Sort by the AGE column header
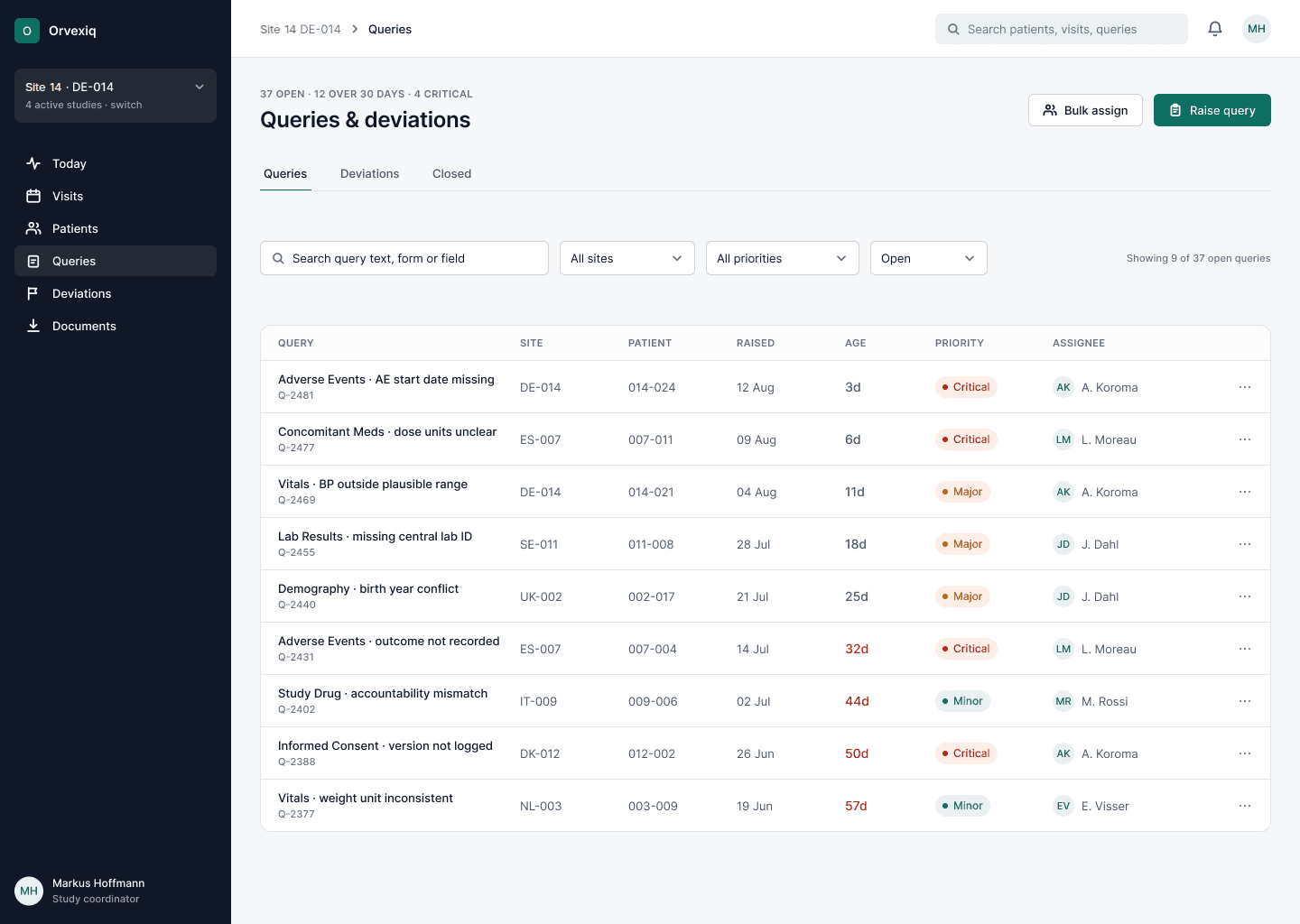1300x924 pixels. pyautogui.click(x=856, y=343)
